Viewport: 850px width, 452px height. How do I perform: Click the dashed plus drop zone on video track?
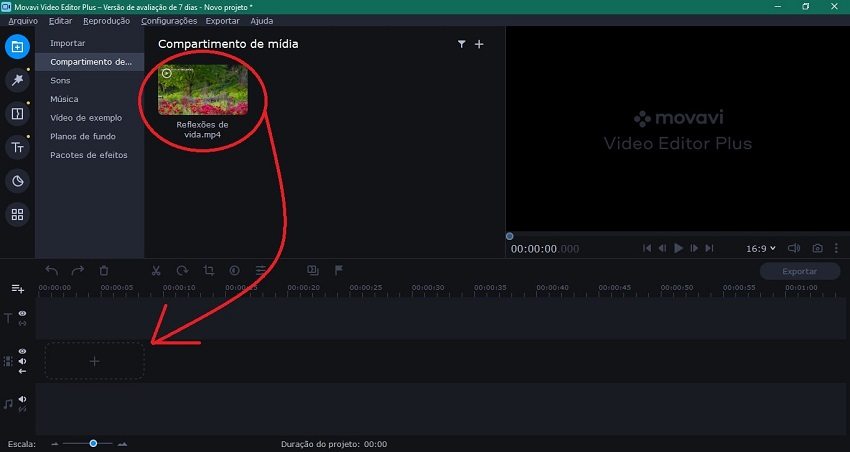(x=94, y=361)
